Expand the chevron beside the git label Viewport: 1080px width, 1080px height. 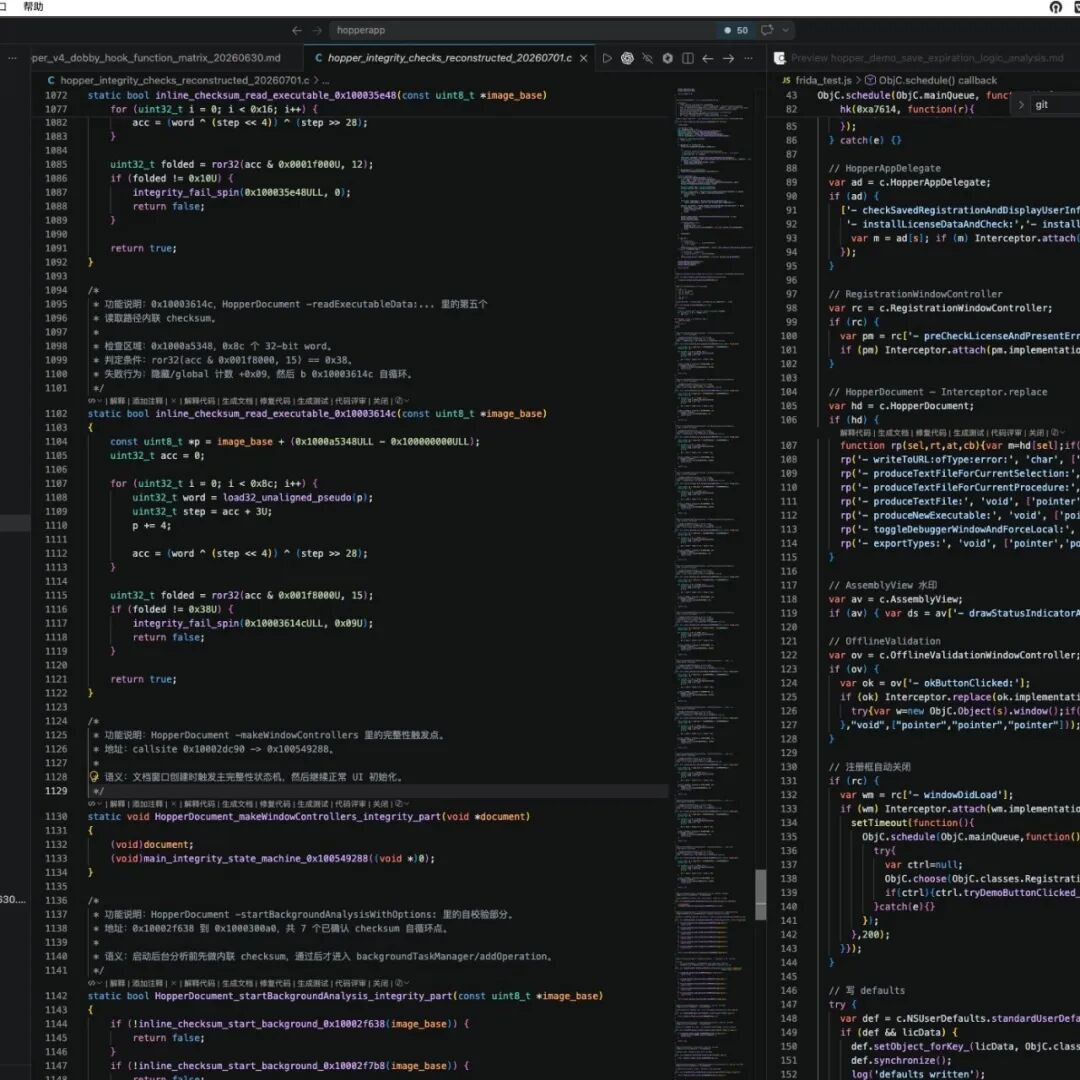(x=1021, y=105)
